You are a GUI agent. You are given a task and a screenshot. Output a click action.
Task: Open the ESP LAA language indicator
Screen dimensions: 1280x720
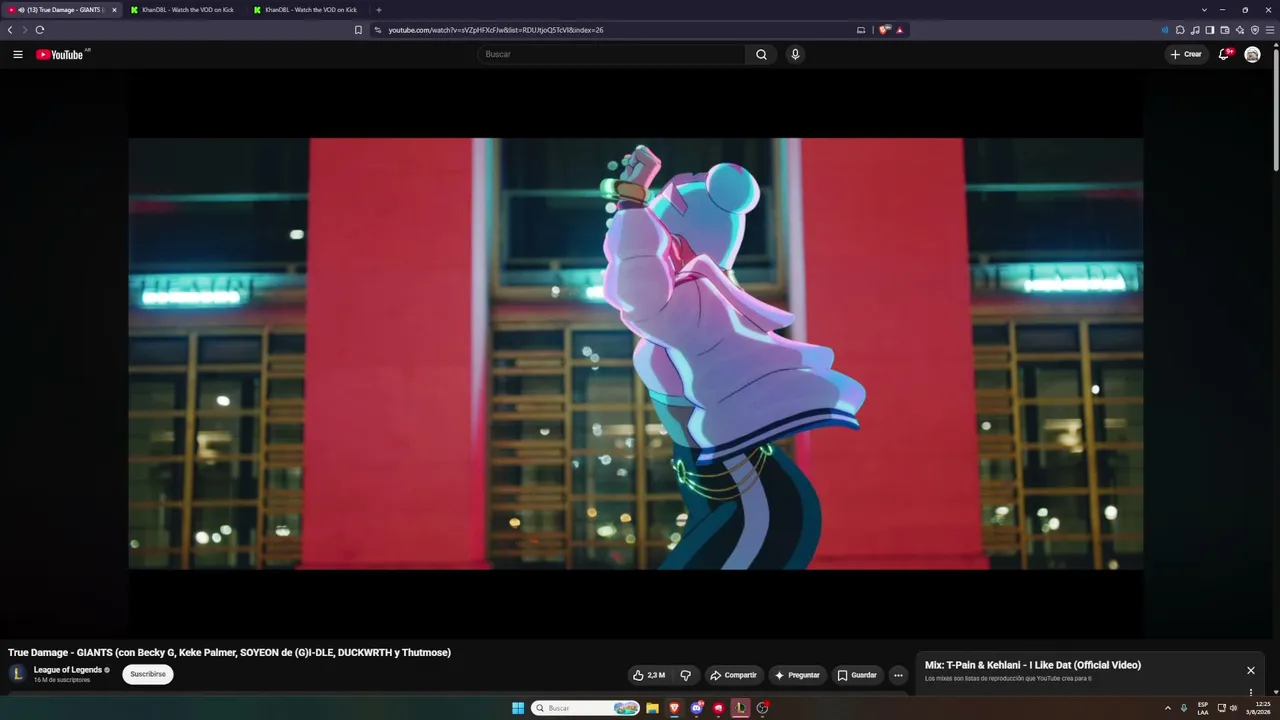click(x=1203, y=708)
